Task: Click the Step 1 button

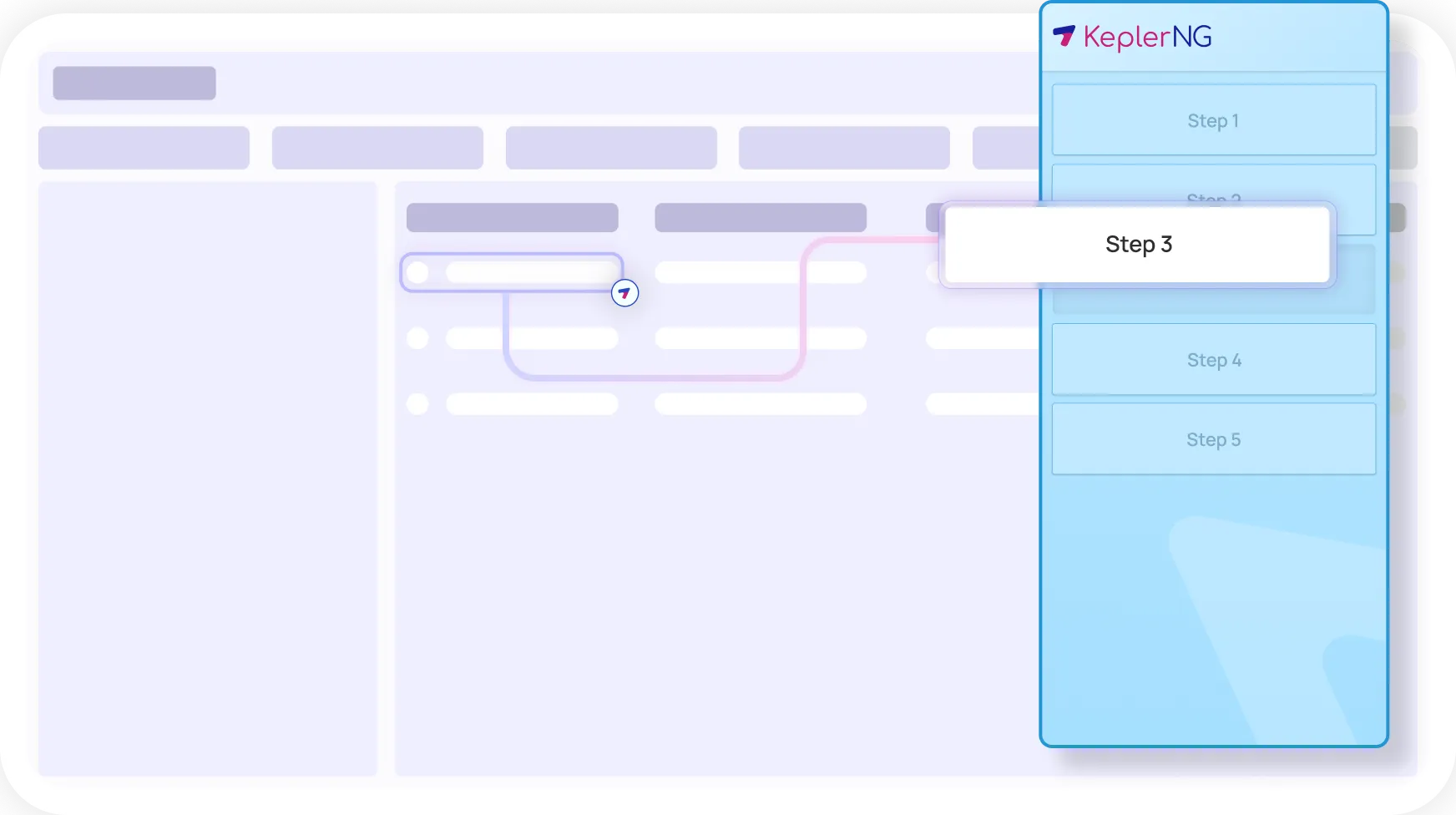Action: [x=1212, y=120]
